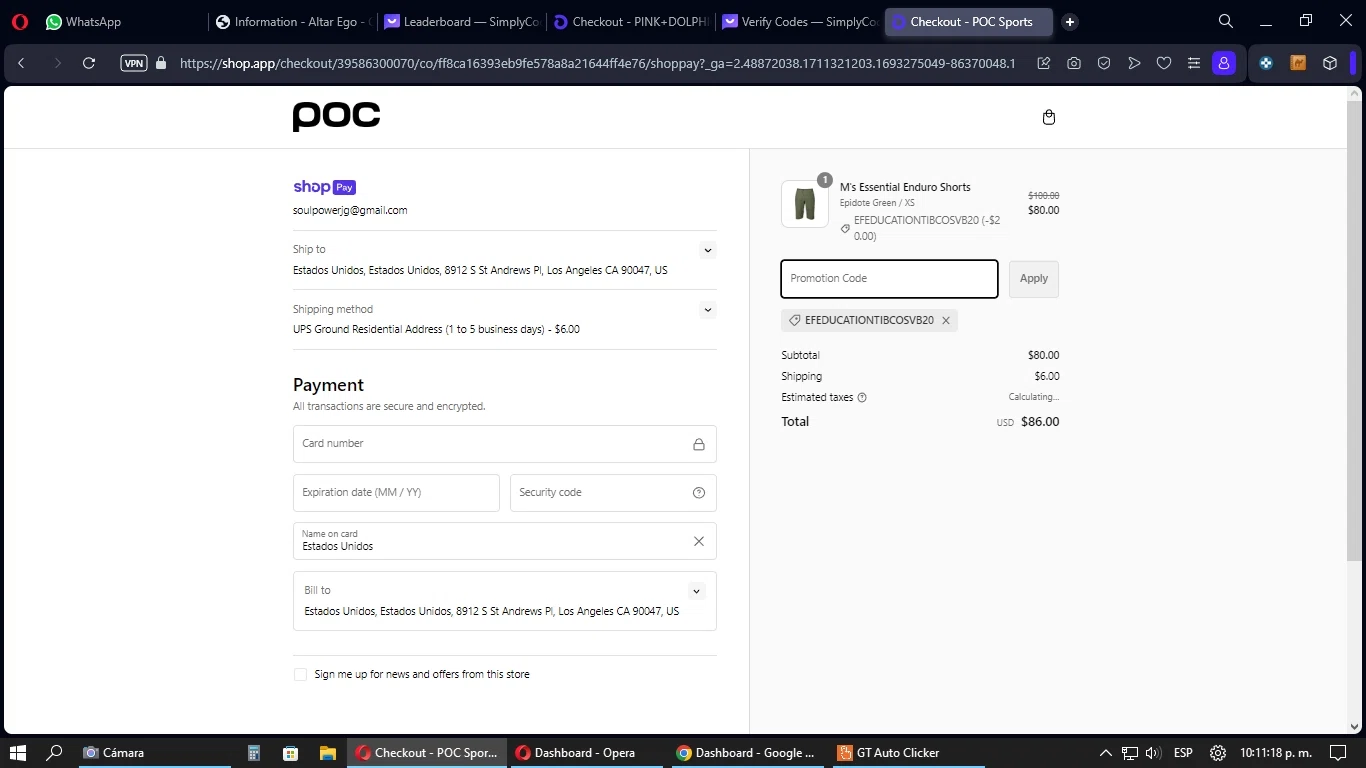Open the ad blocker shield icon
1366x768 pixels.
coord(1104,63)
